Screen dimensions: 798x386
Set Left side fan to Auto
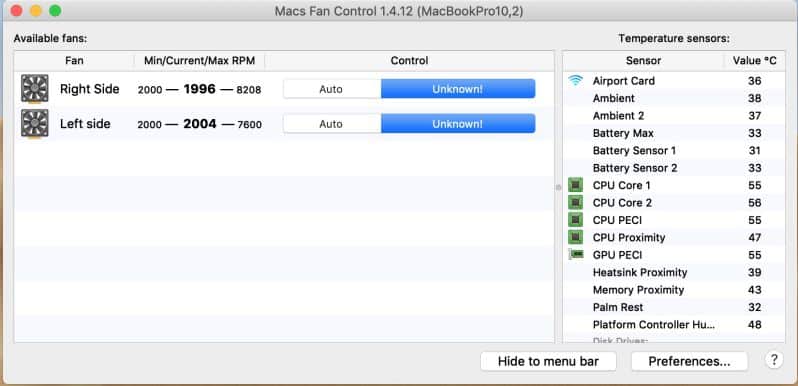(x=332, y=124)
